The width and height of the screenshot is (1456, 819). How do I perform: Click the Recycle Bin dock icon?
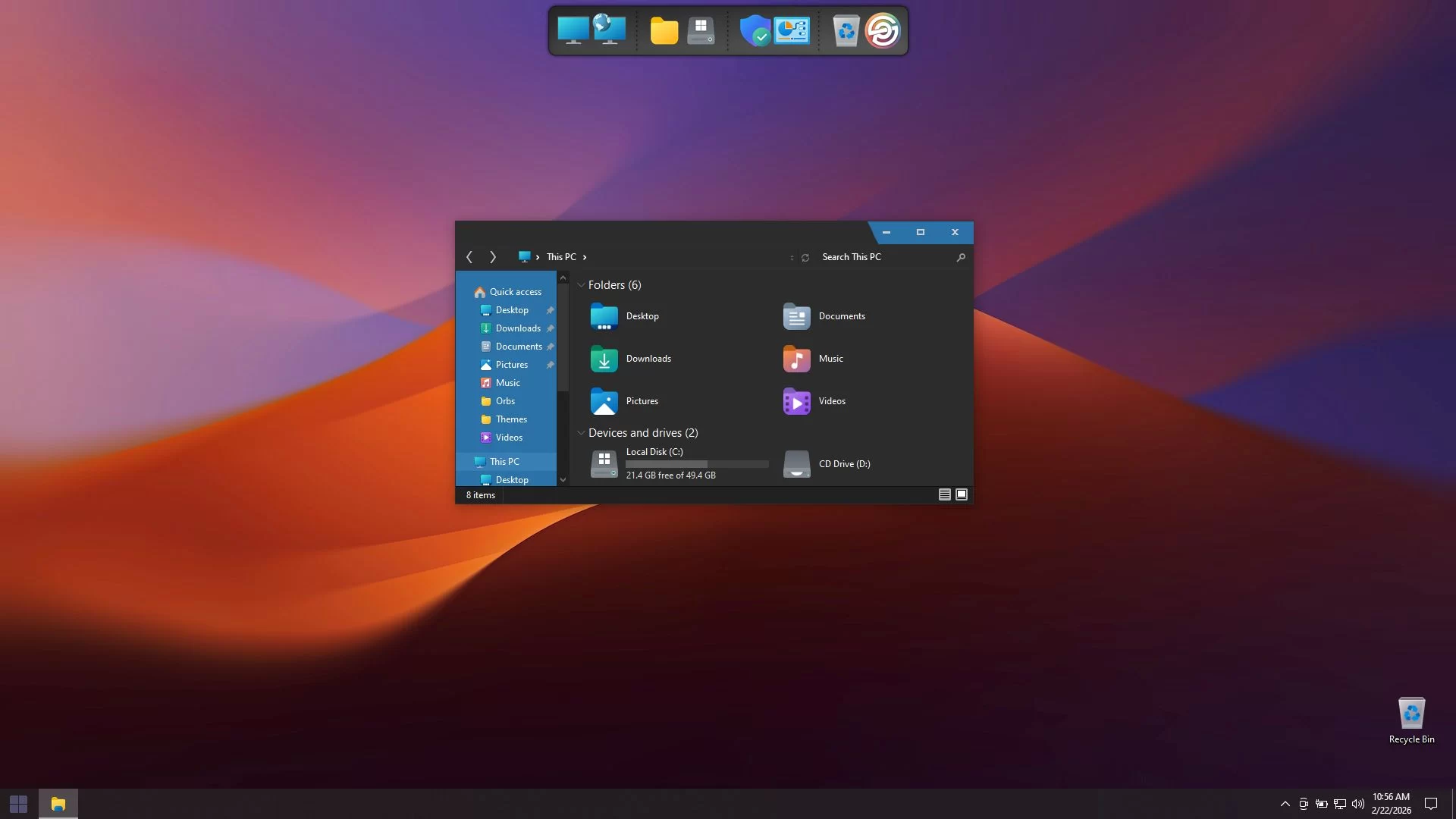click(846, 31)
